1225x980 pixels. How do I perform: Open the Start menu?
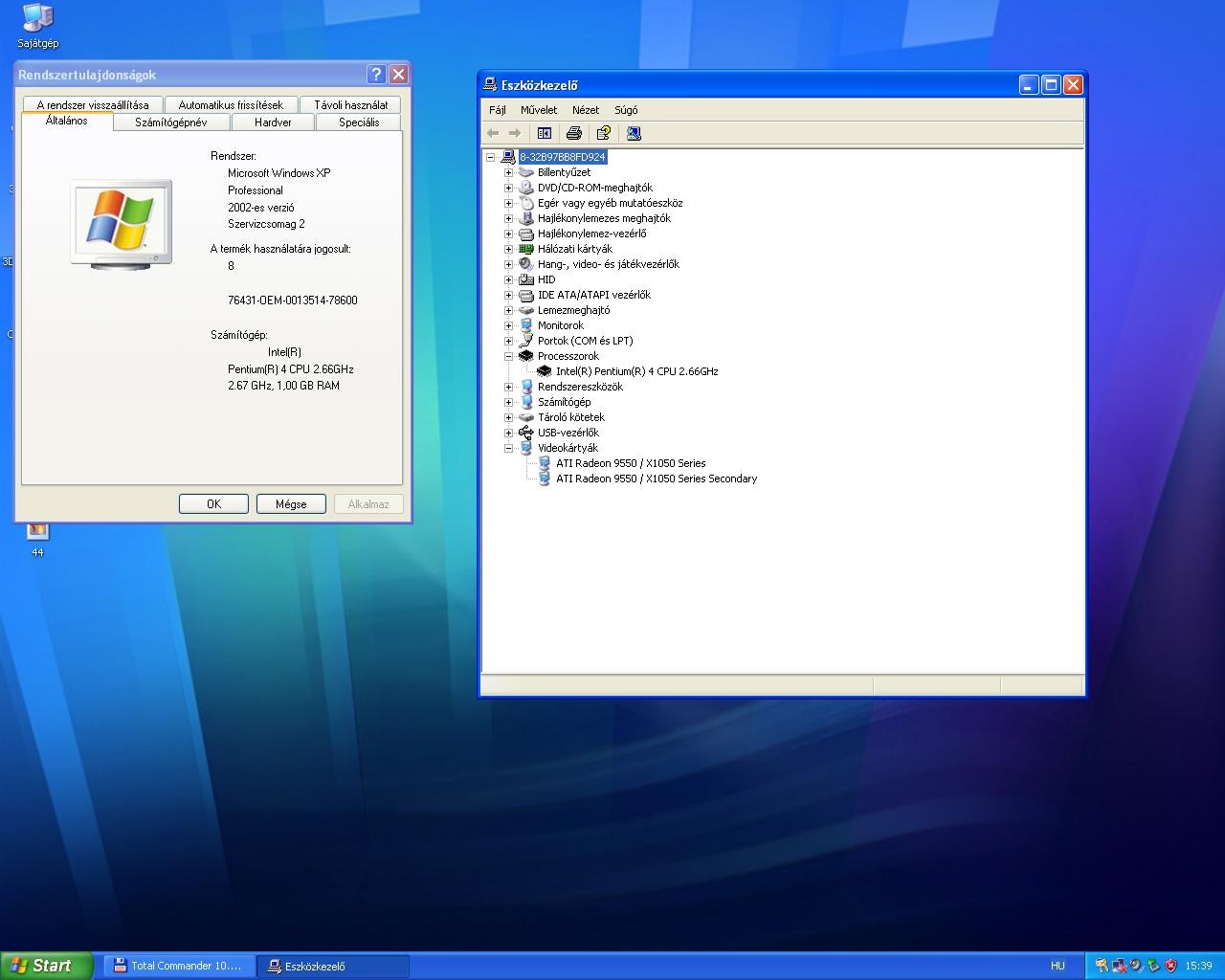pyautogui.click(x=46, y=966)
